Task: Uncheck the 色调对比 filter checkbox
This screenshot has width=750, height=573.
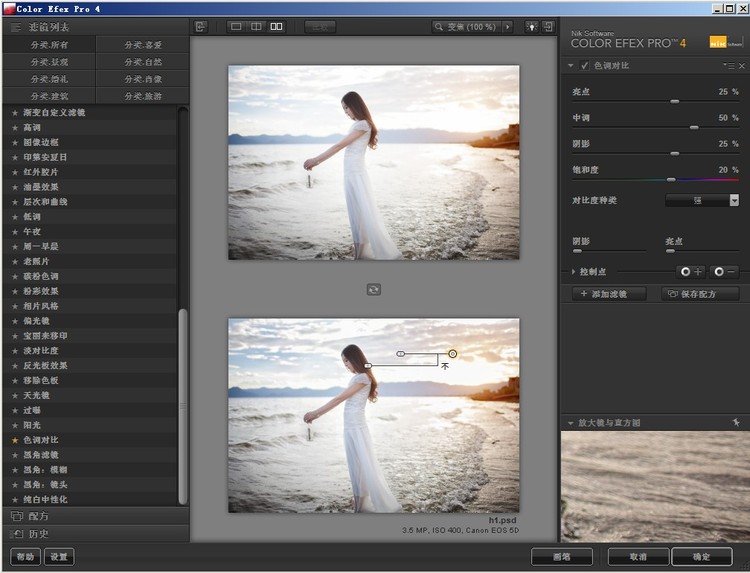Action: tap(584, 66)
